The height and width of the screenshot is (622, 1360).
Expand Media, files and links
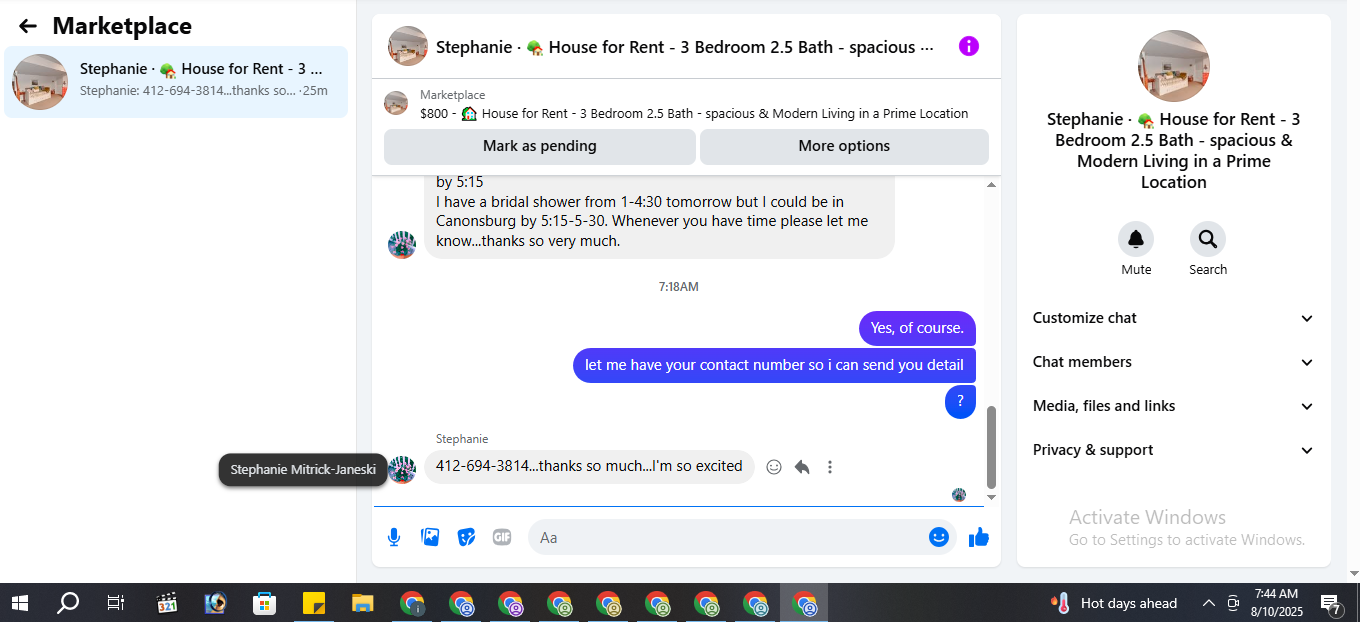1173,406
